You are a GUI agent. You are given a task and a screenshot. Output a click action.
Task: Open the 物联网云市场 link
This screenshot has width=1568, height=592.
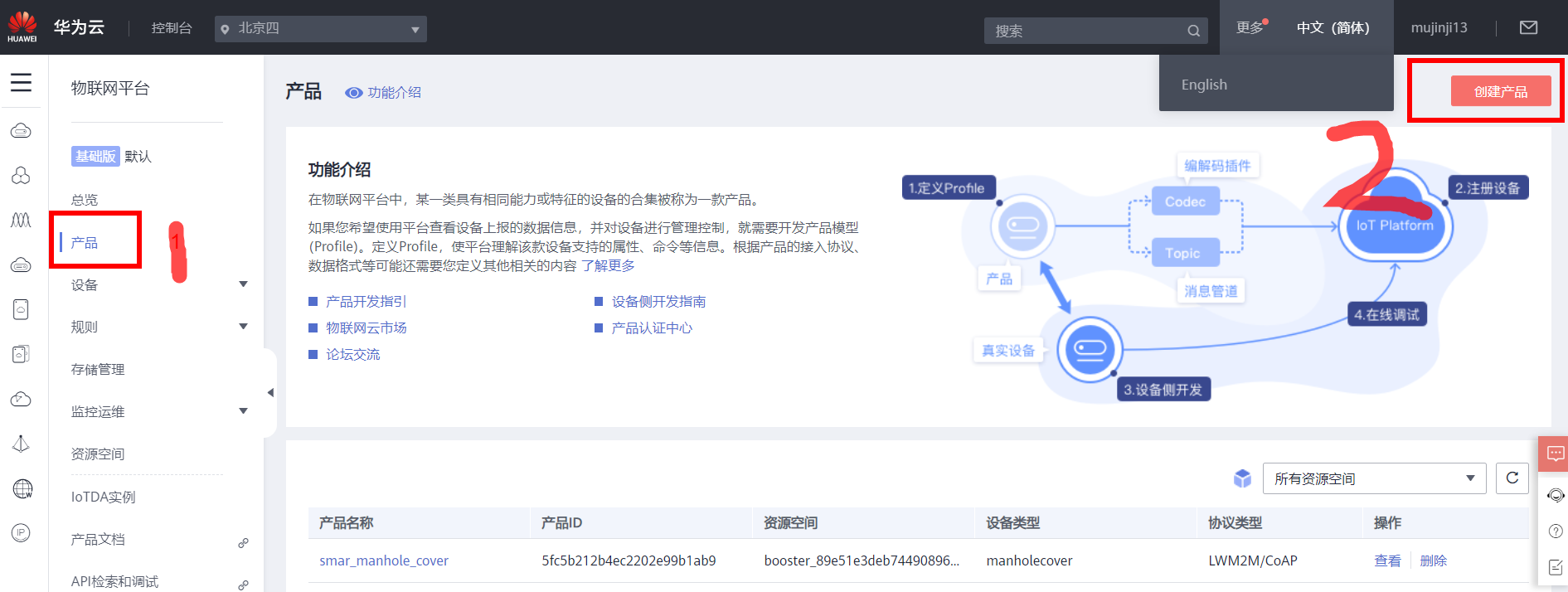click(367, 328)
